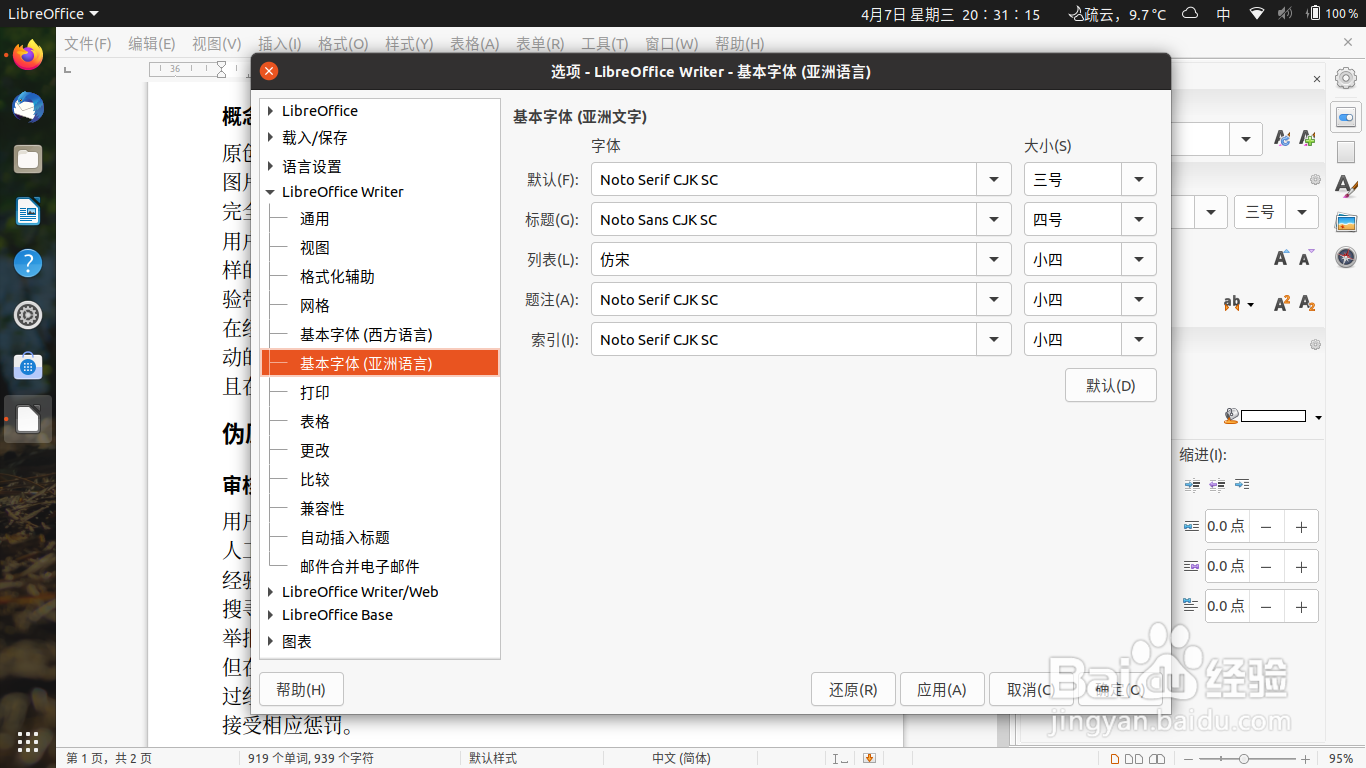Screen dimensions: 1366x768
Task: Open the Gallery deck in sidebar
Action: tap(1346, 222)
